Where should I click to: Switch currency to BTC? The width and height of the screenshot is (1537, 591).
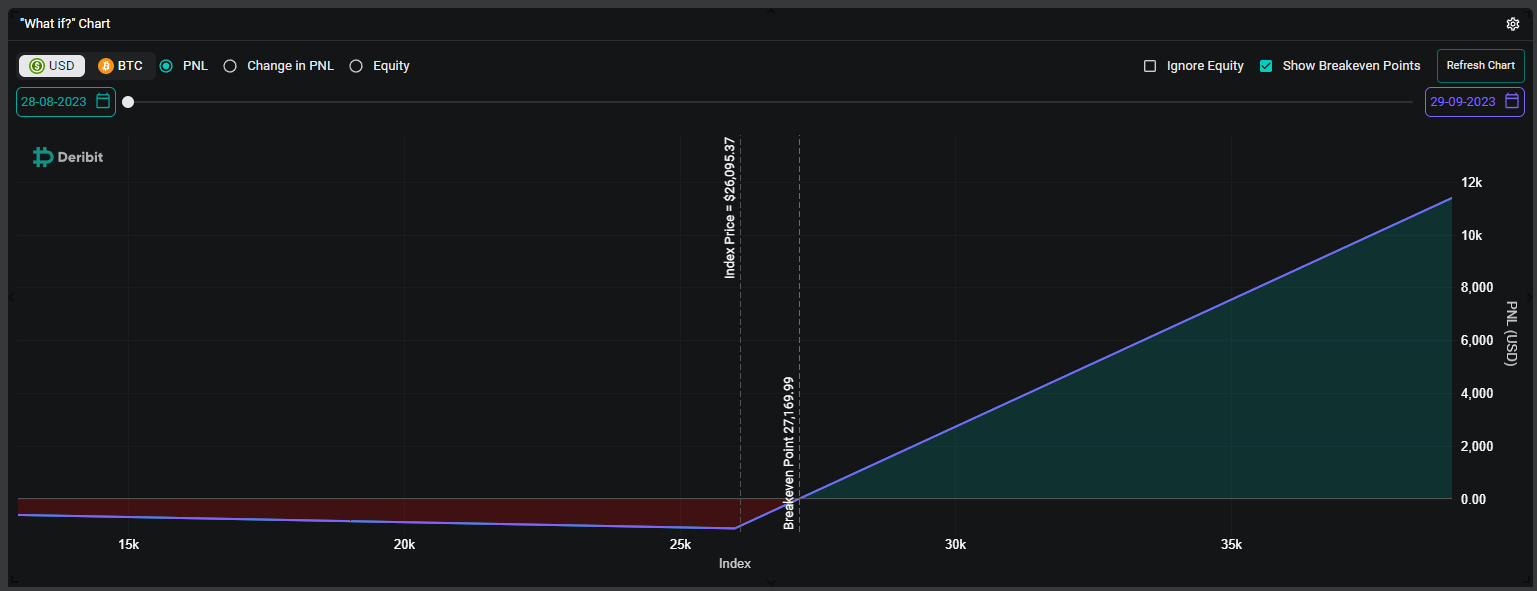coord(120,66)
